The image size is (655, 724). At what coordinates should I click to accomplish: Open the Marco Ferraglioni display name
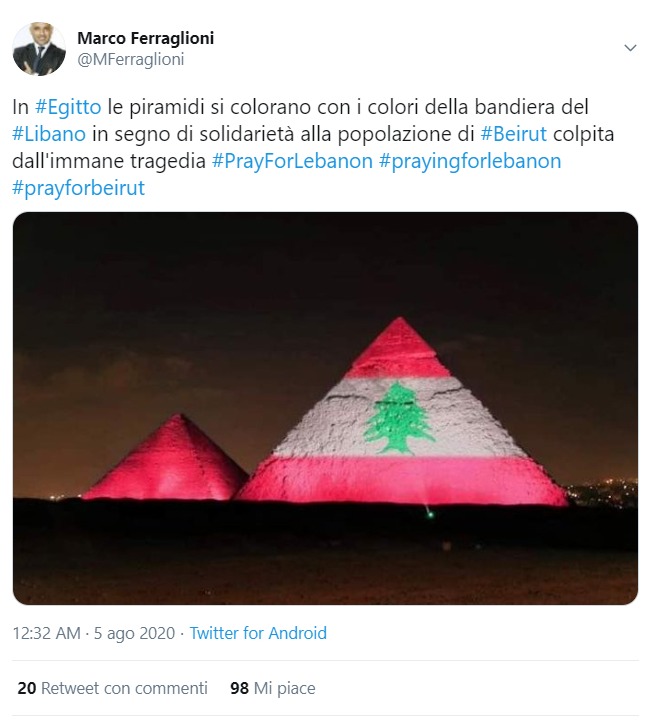[145, 38]
